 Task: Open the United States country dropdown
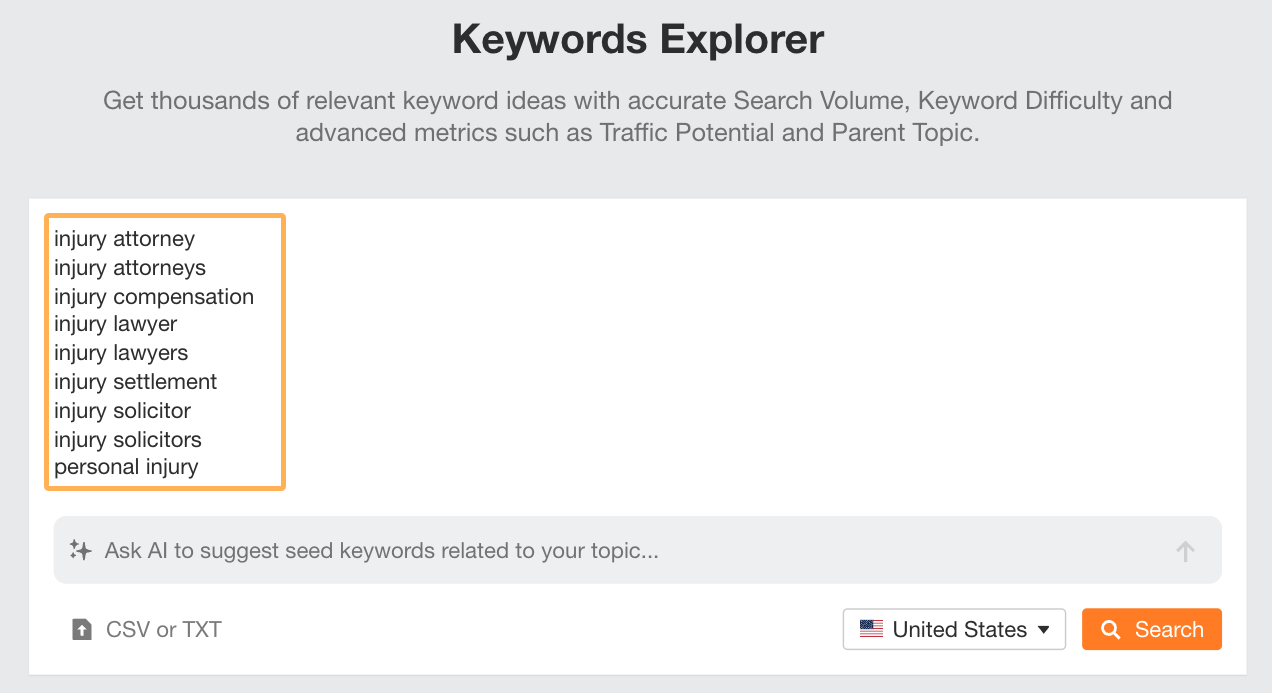tap(953, 630)
